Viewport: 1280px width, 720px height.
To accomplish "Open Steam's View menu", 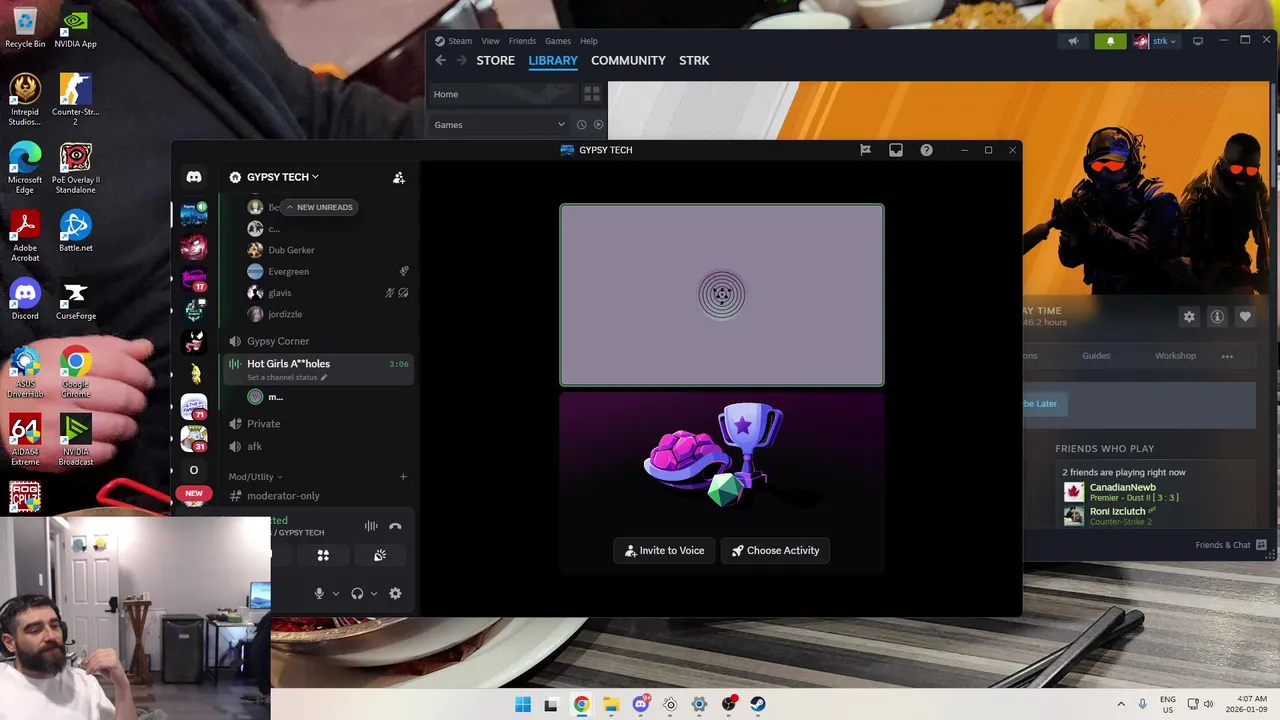I will tap(490, 41).
